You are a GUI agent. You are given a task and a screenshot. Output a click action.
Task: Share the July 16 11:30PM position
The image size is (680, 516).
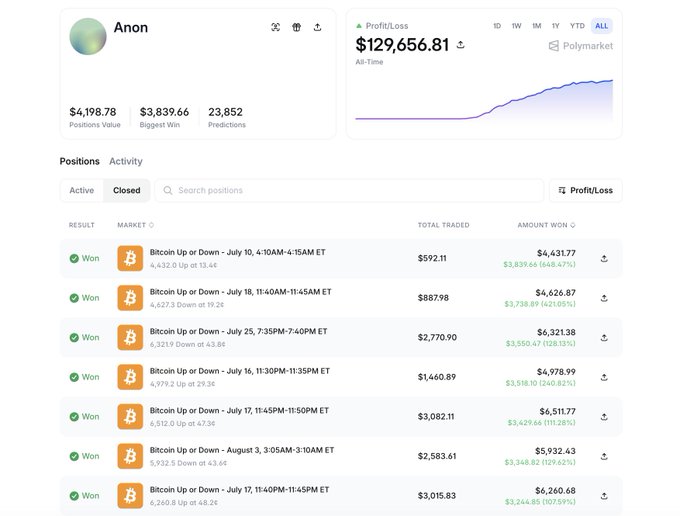click(604, 377)
